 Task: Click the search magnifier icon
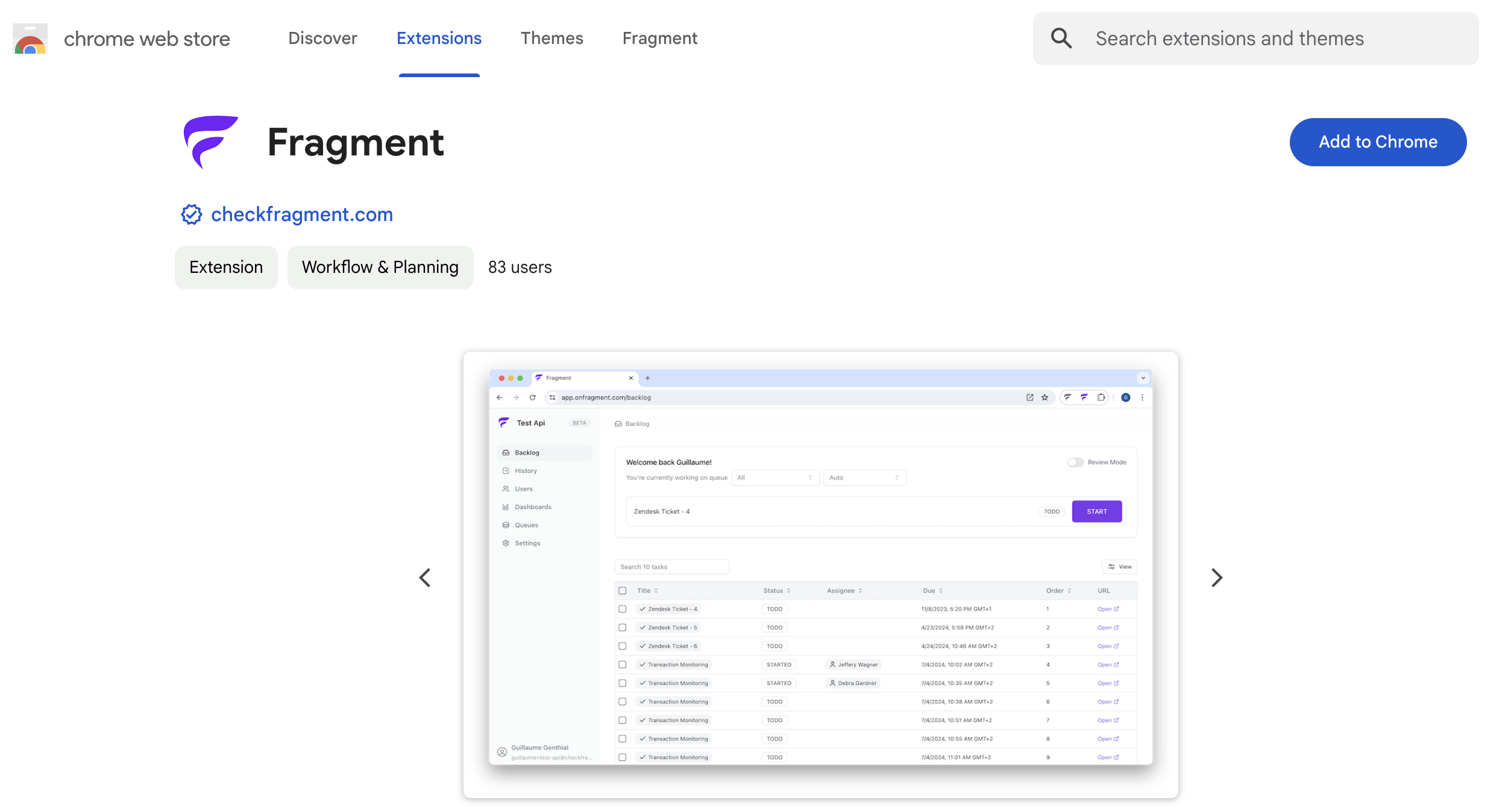point(1061,39)
